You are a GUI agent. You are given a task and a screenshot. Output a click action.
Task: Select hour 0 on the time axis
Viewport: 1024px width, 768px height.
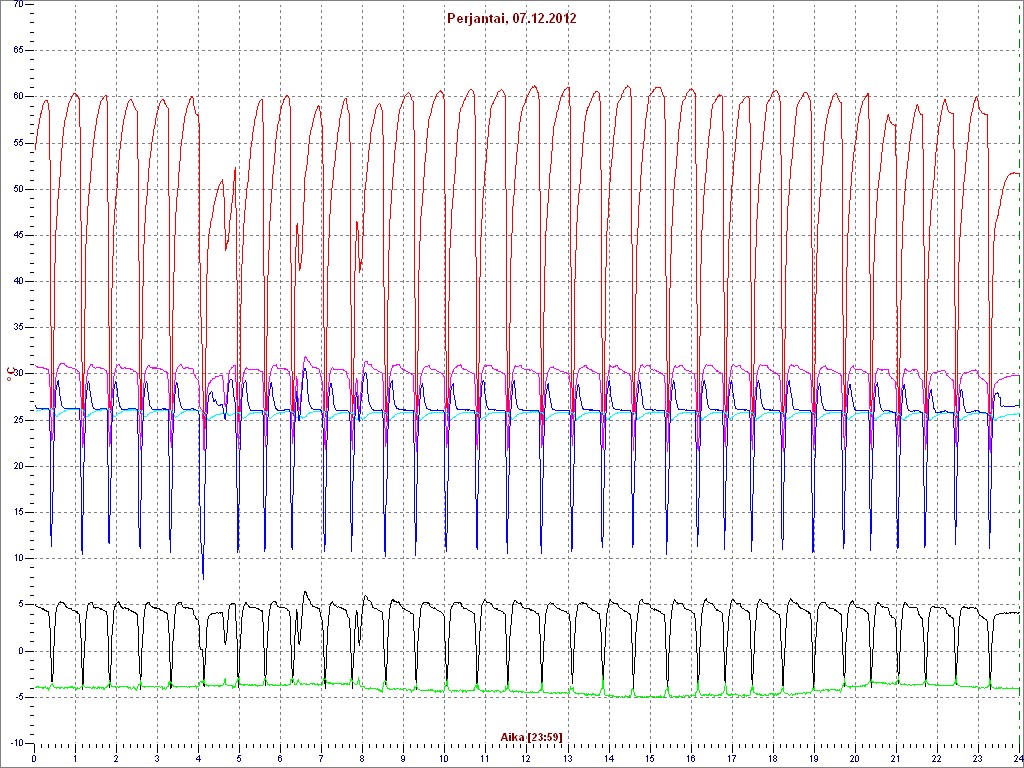click(35, 759)
